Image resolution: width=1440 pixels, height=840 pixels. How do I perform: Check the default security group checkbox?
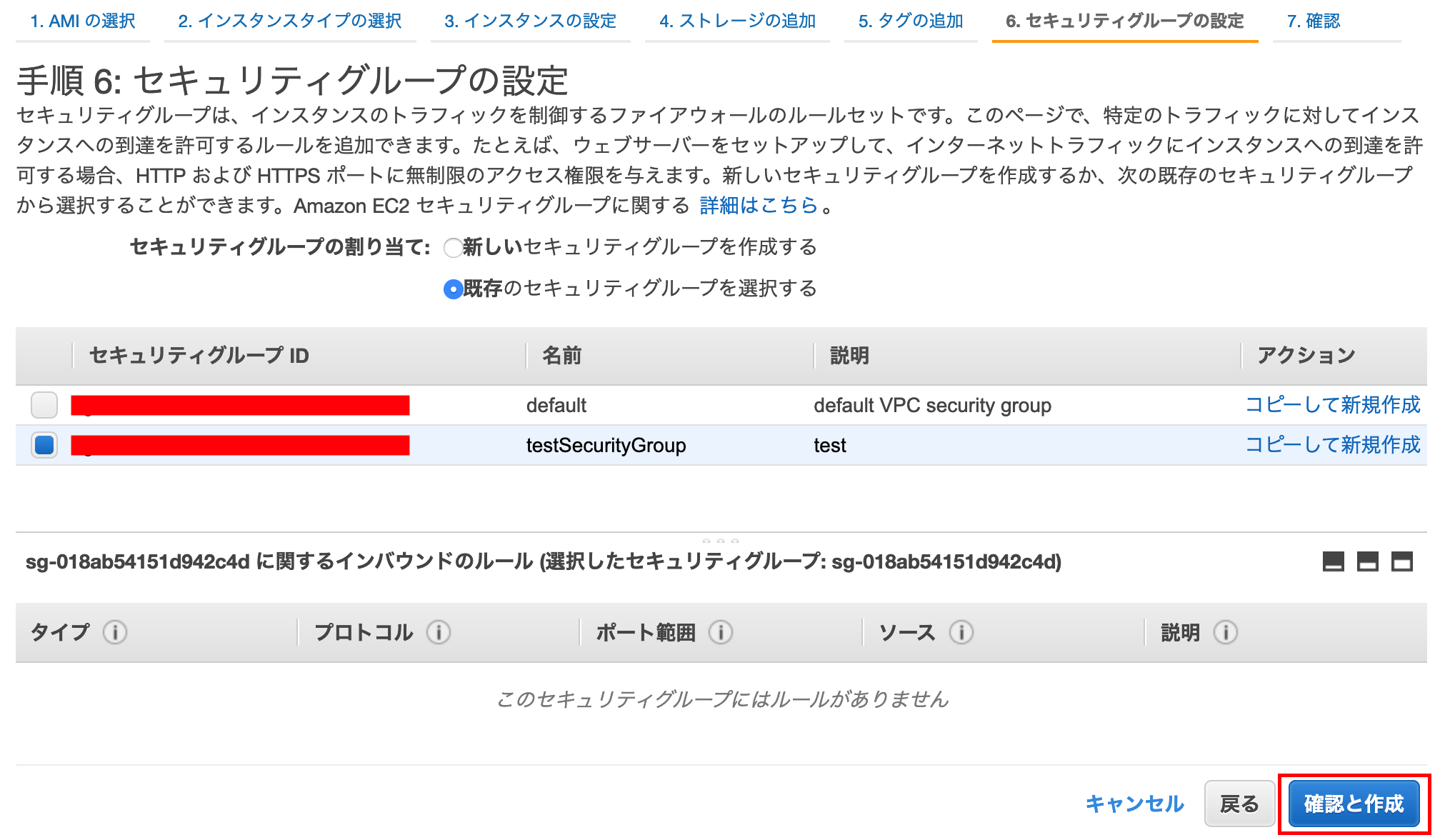tap(44, 405)
